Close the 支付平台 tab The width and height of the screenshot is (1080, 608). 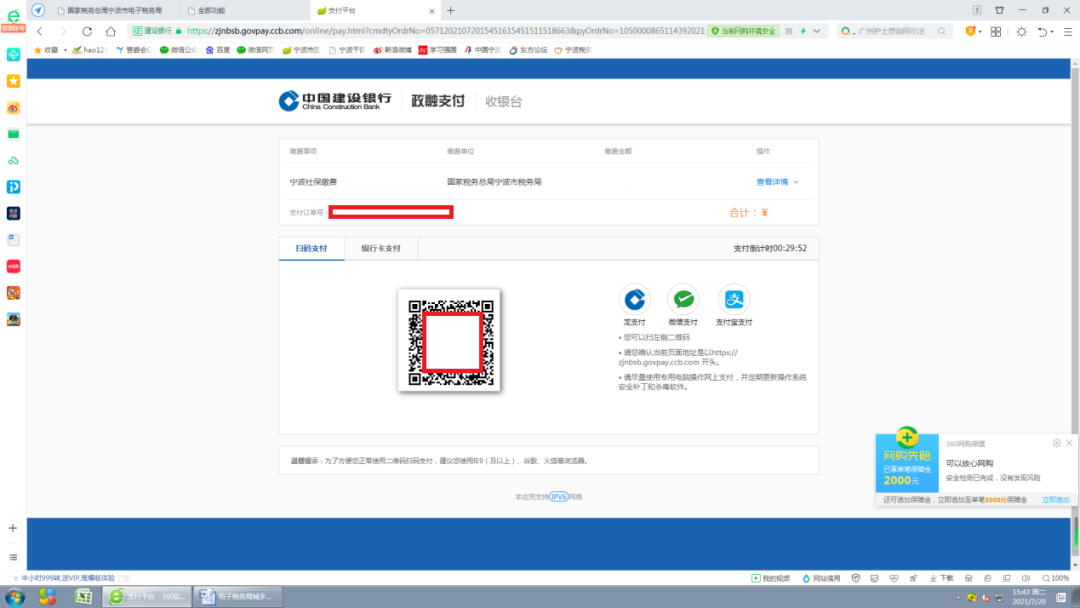432,11
